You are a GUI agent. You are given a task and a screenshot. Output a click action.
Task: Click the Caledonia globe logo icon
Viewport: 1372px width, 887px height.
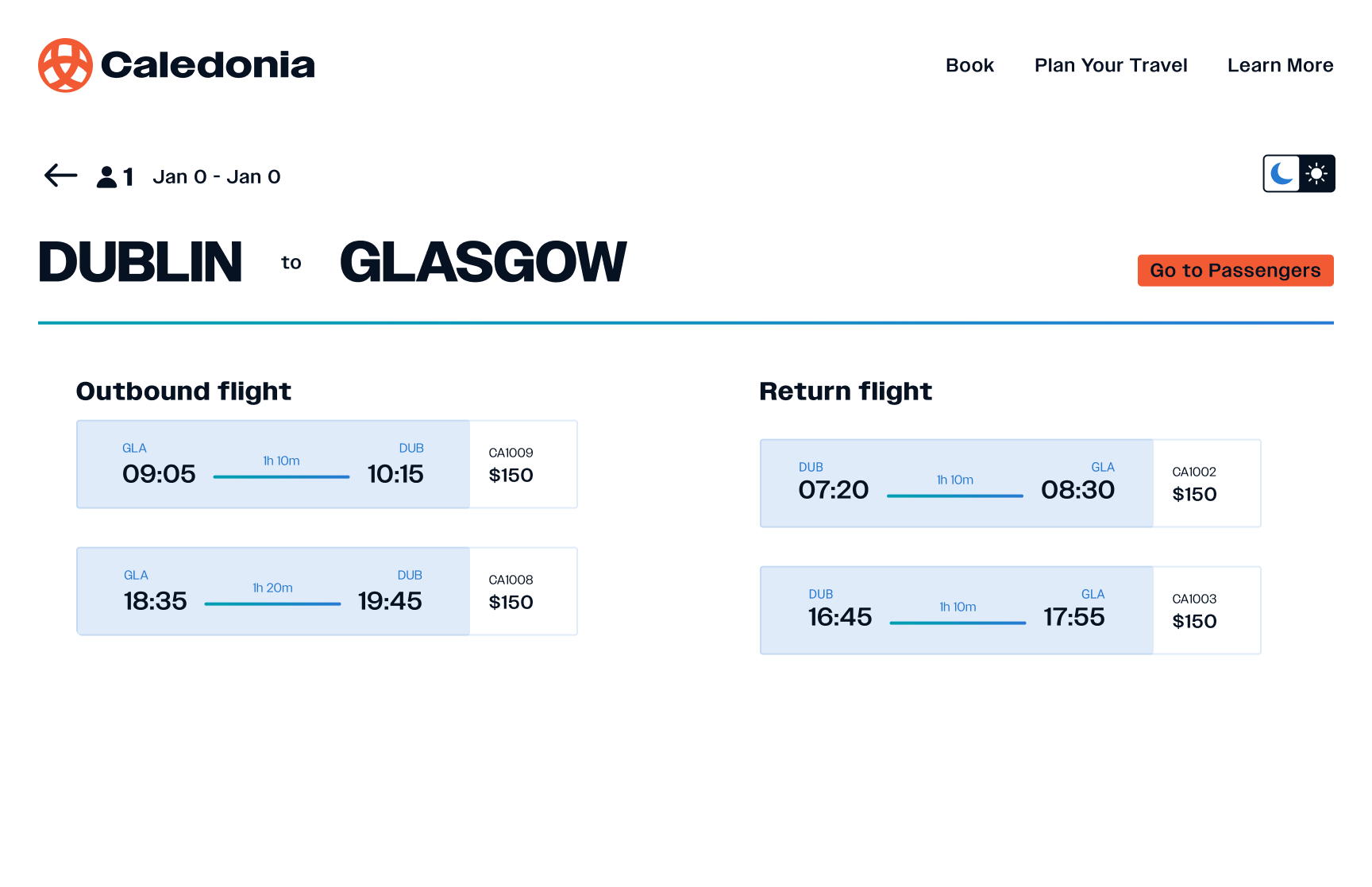point(65,65)
